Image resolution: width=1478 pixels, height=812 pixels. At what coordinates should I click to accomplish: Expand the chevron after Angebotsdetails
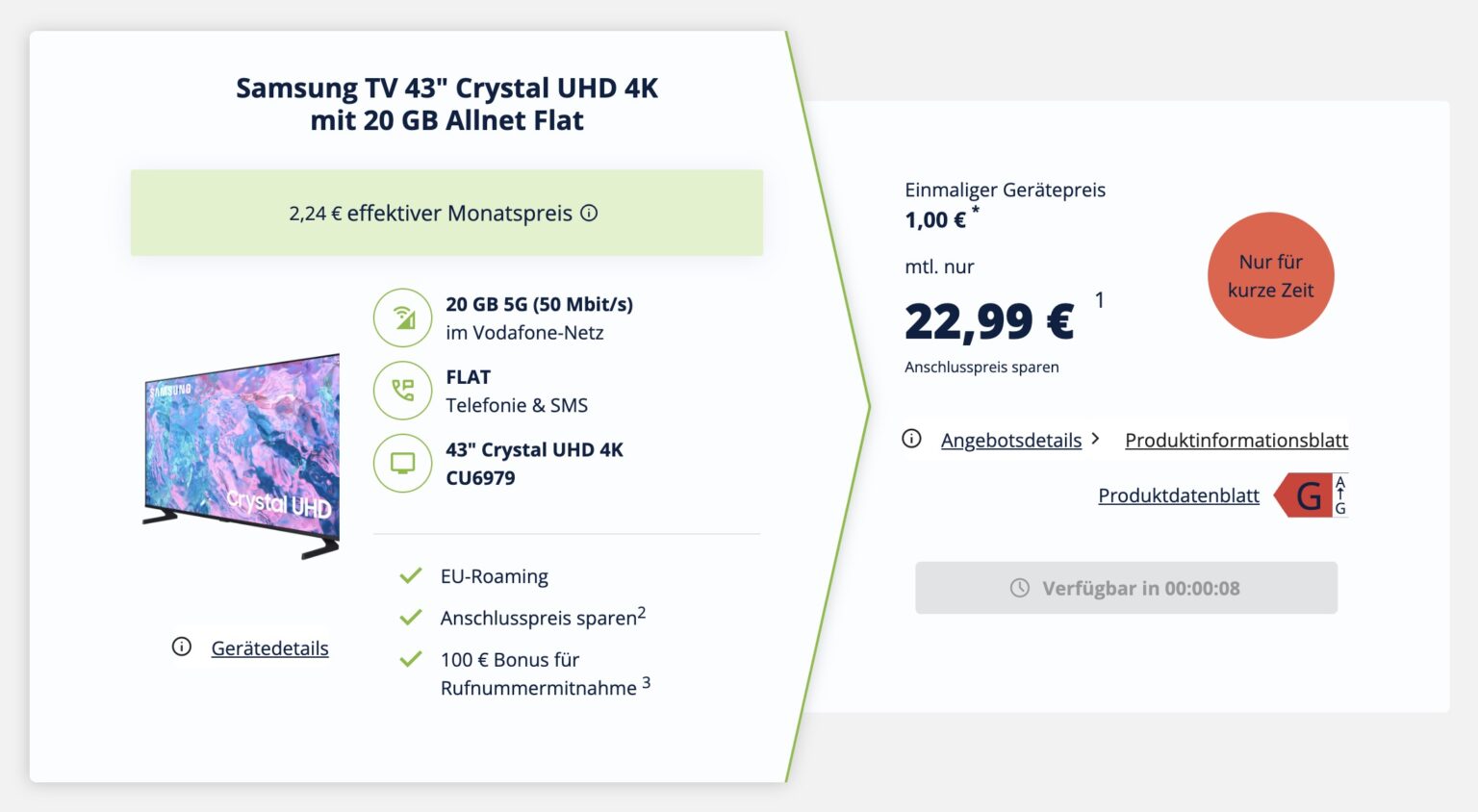pyautogui.click(x=1097, y=440)
